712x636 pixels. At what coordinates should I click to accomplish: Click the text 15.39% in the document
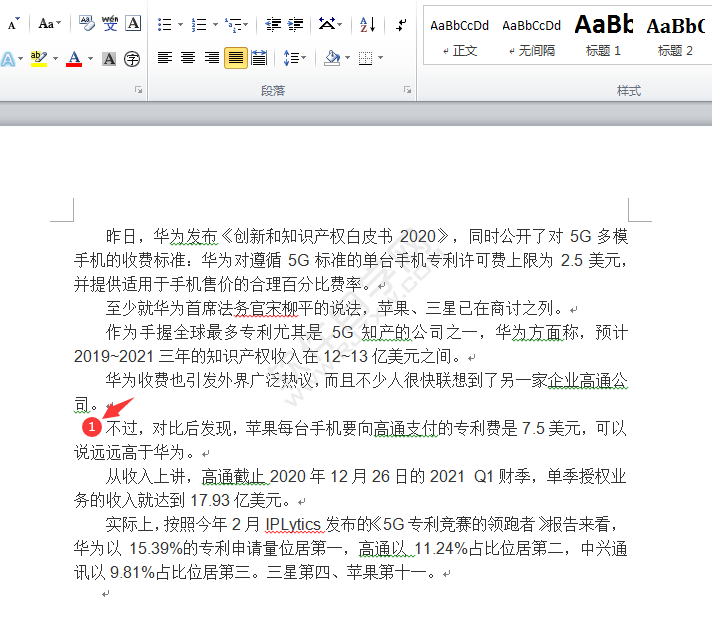pos(156,549)
